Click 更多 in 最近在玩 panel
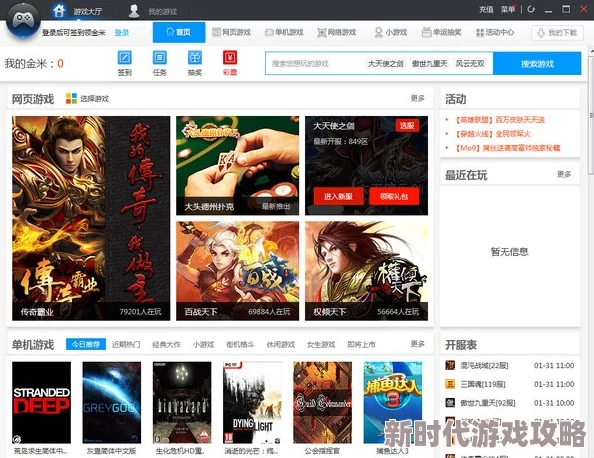The image size is (594, 458). click(x=564, y=174)
